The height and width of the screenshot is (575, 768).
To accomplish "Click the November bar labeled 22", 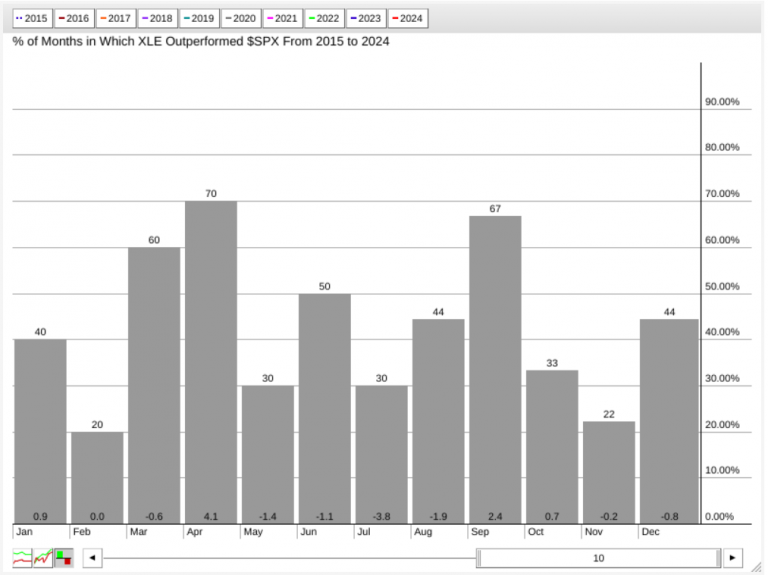I will click(x=609, y=473).
